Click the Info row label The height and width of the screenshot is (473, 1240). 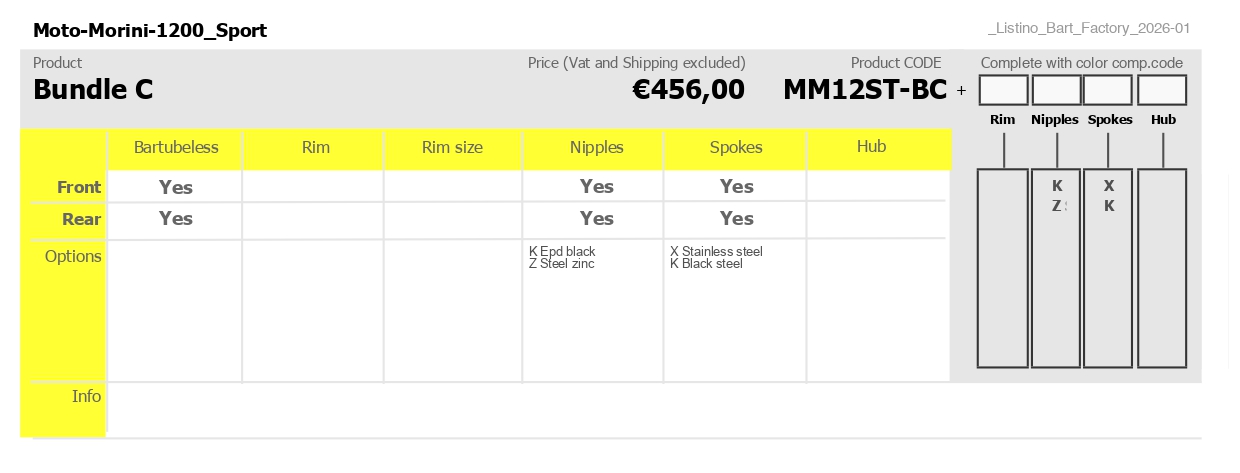(87, 396)
